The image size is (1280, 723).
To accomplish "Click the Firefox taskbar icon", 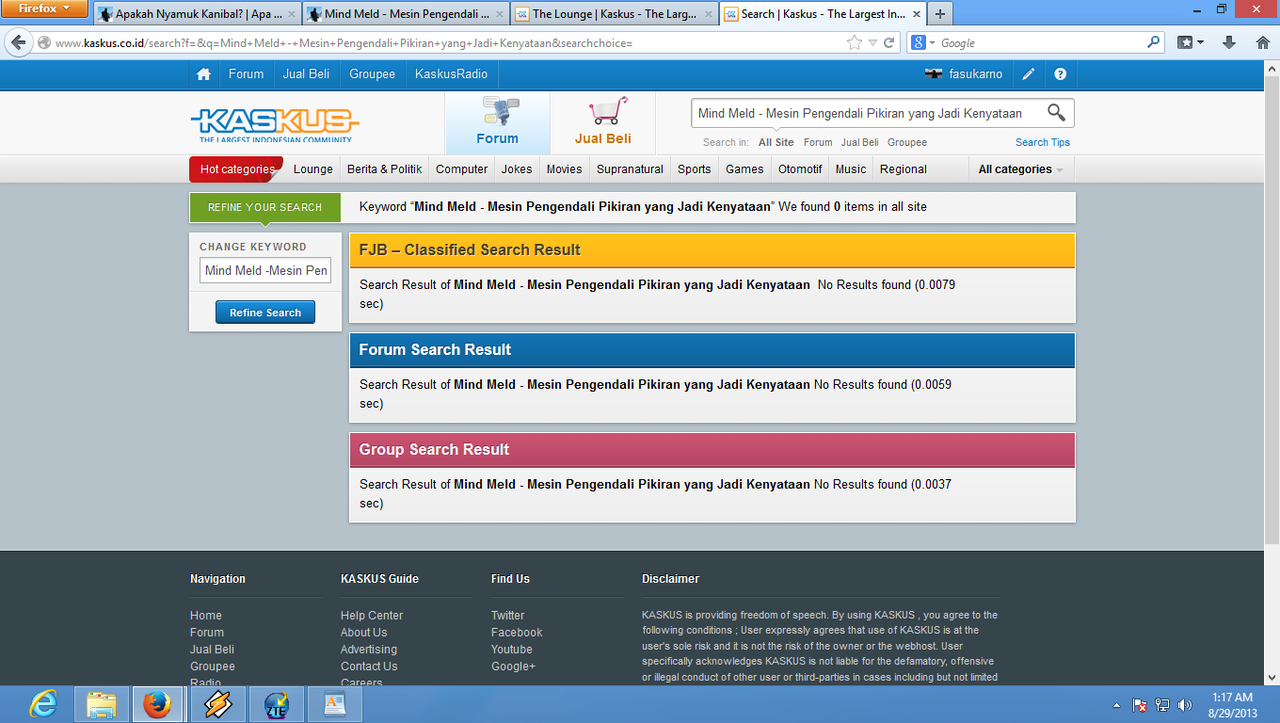I will [x=157, y=705].
